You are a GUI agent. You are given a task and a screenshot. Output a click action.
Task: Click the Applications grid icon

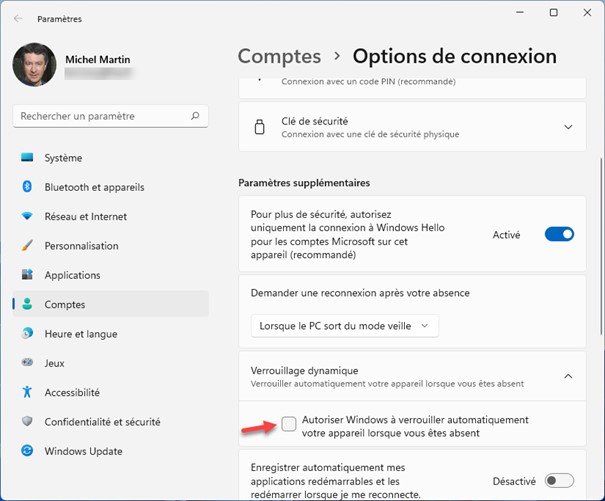click(x=27, y=275)
